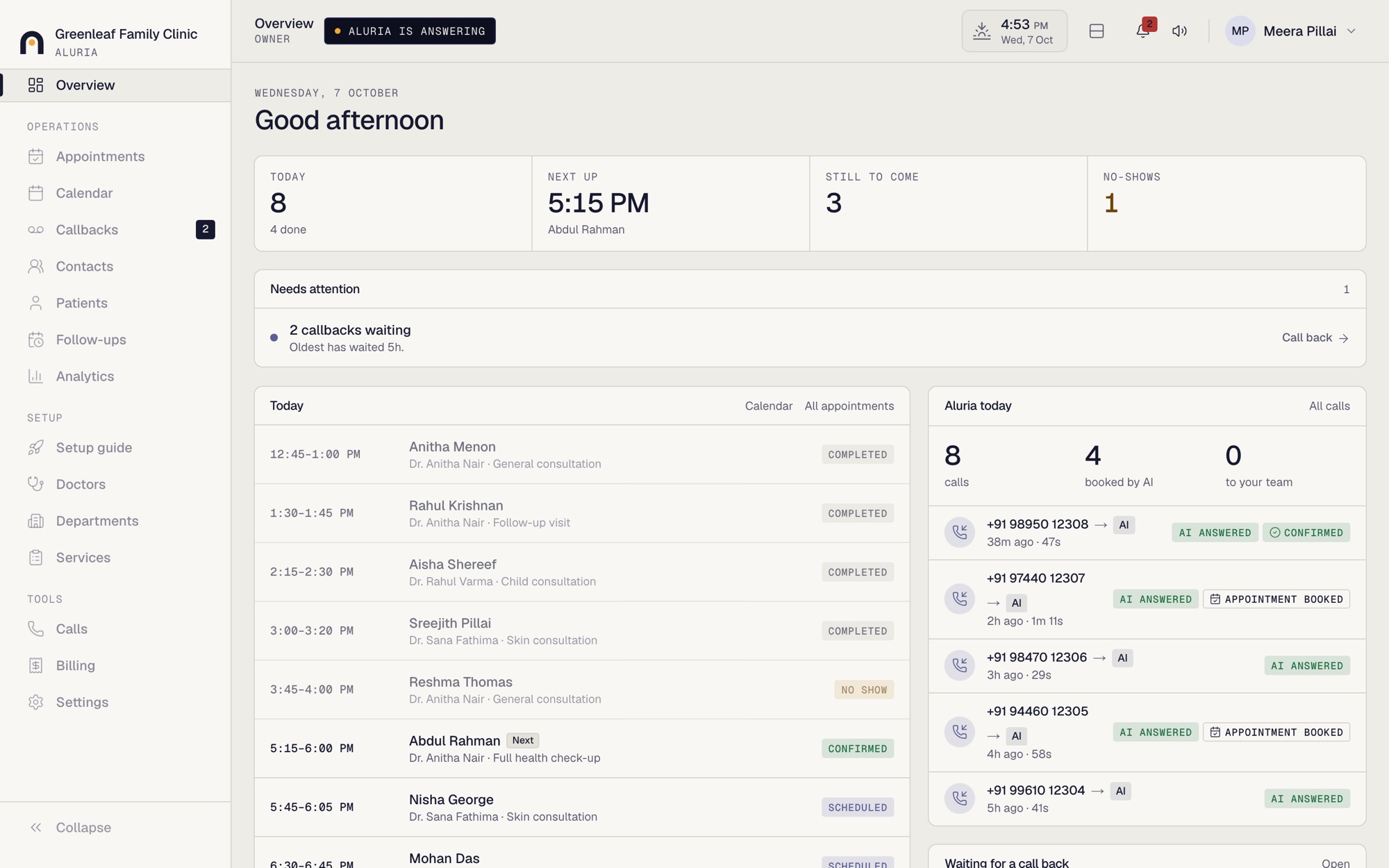Open the Abdul Rahman appointment

pos(582,749)
